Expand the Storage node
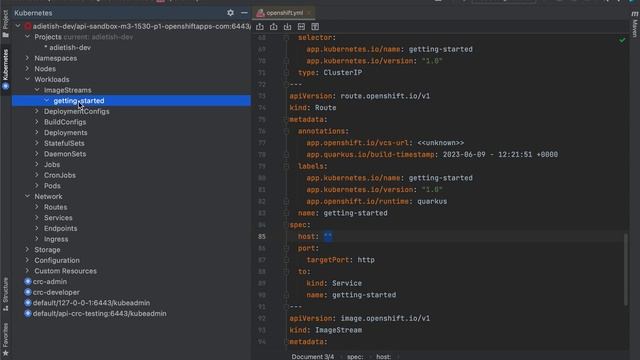Viewport: 640px width, 360px height. (27, 249)
